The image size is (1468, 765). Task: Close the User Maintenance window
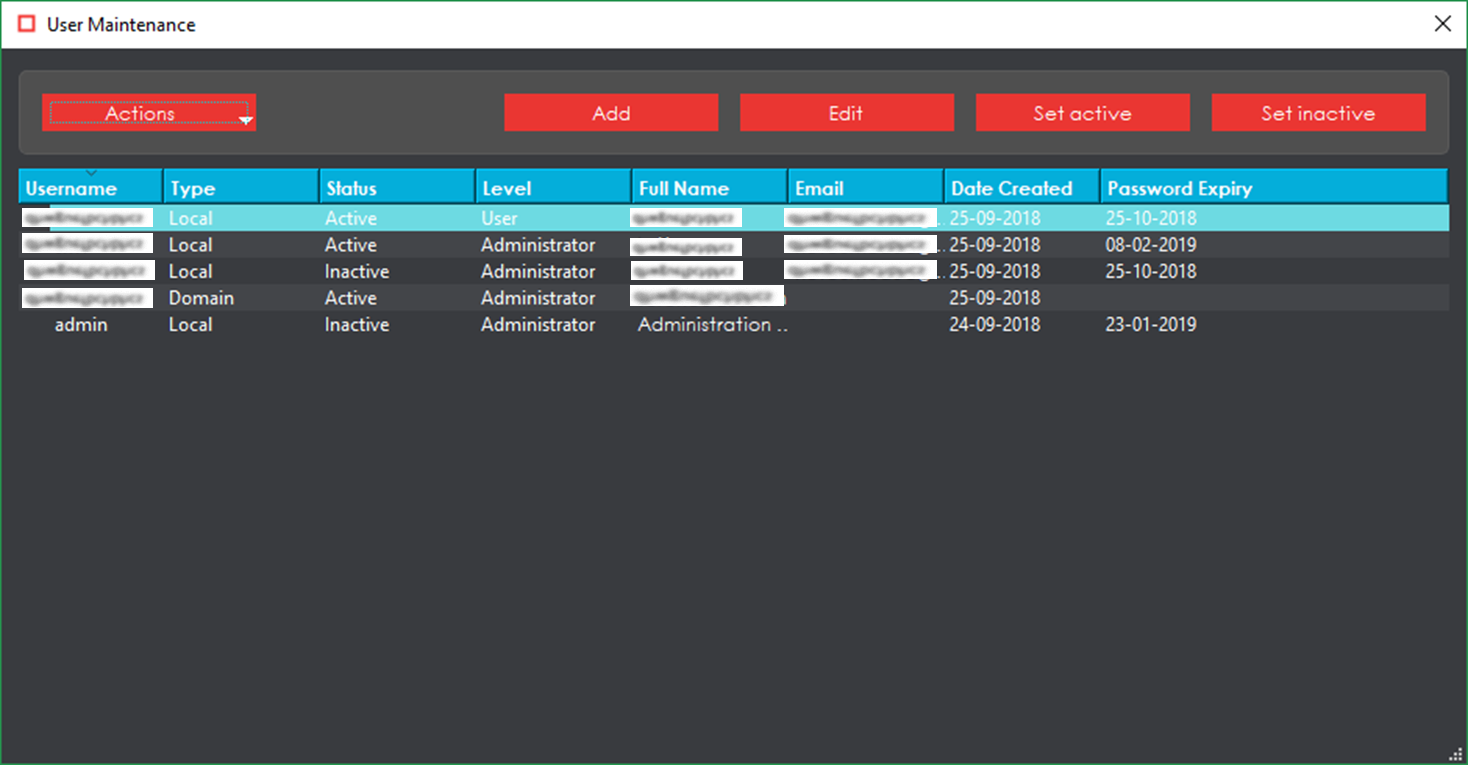coord(1442,24)
